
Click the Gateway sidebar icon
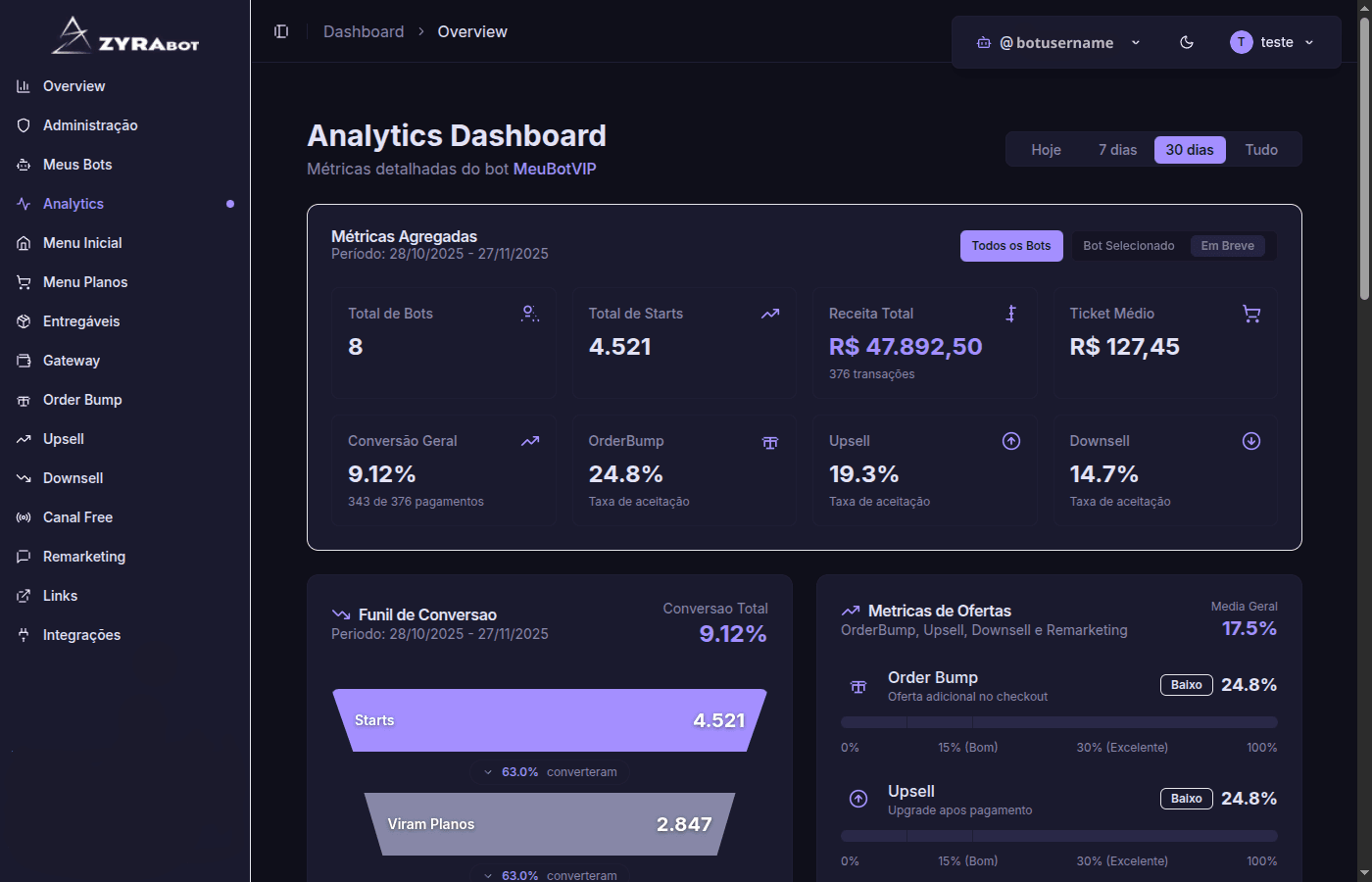22,360
